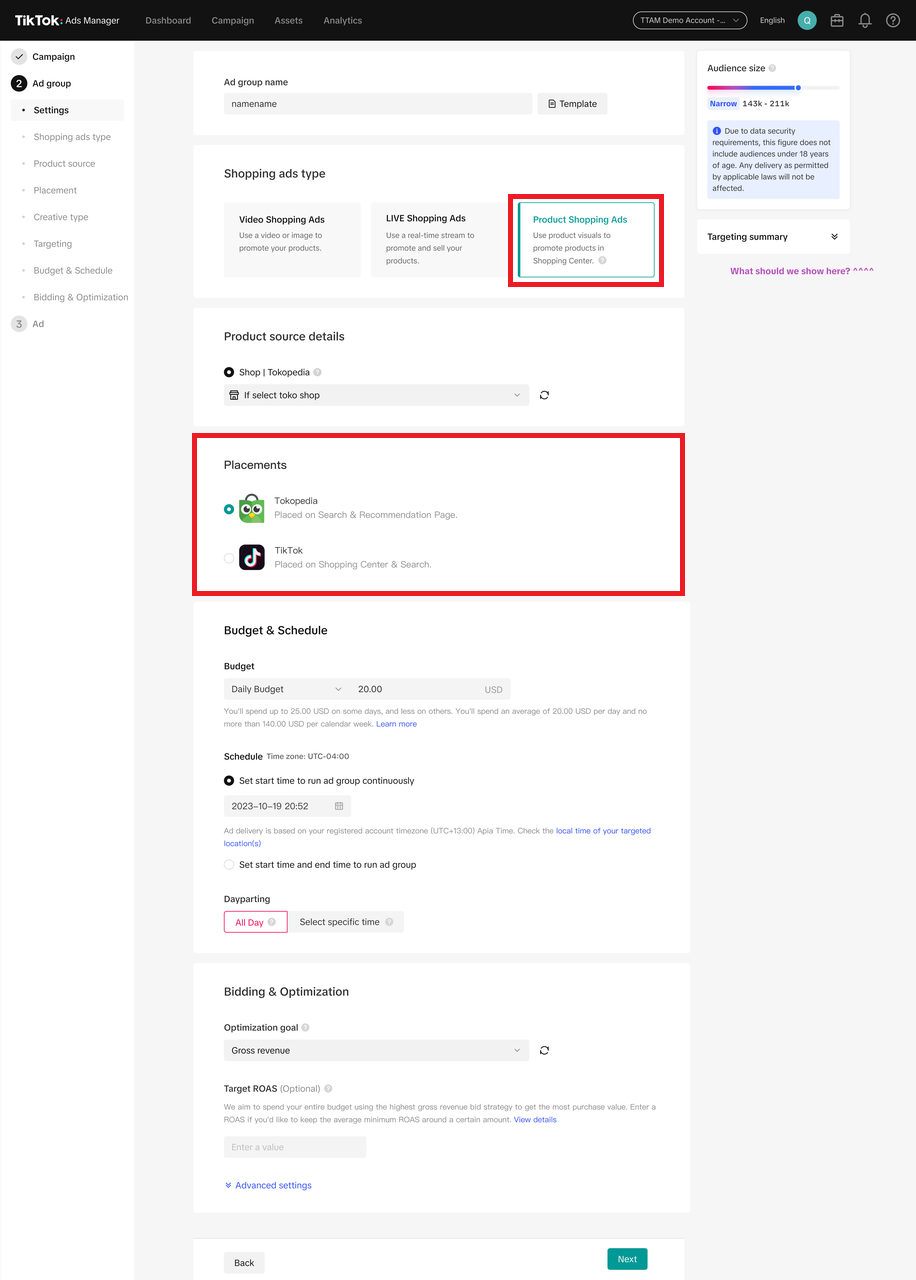Select the TikTok placement radio button

pos(229,558)
